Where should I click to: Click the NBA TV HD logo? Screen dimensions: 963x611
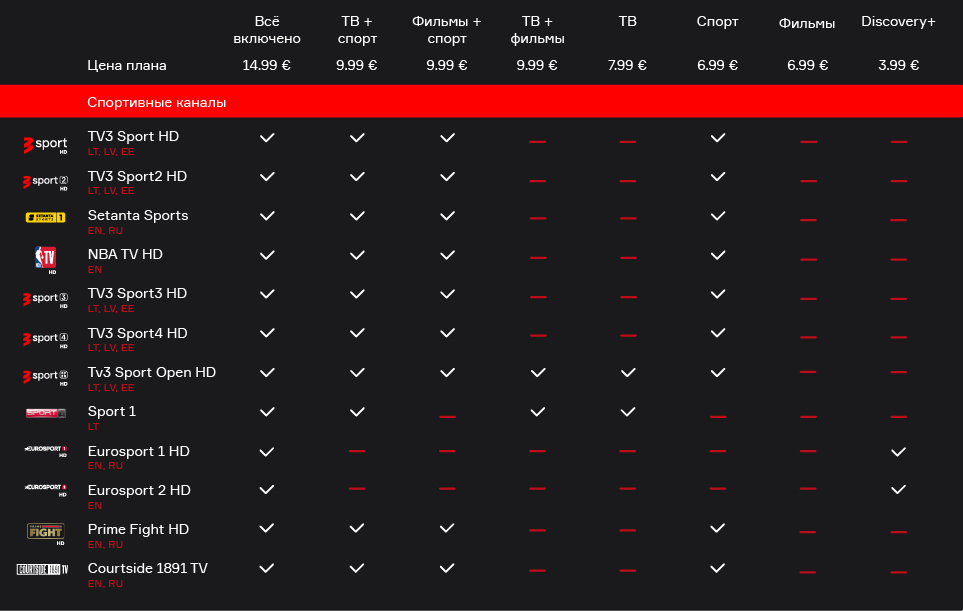(45, 259)
